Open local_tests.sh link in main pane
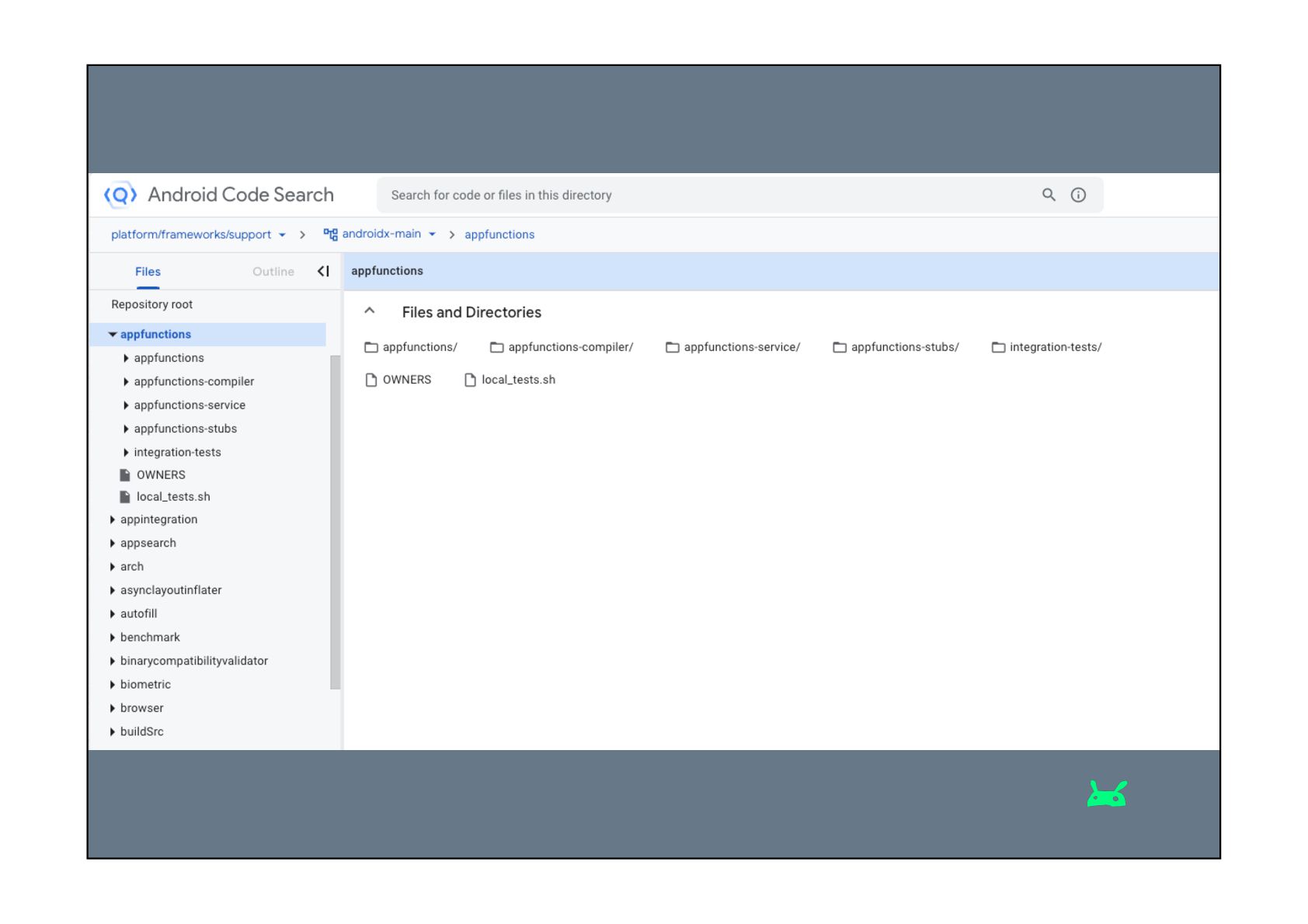 click(518, 380)
